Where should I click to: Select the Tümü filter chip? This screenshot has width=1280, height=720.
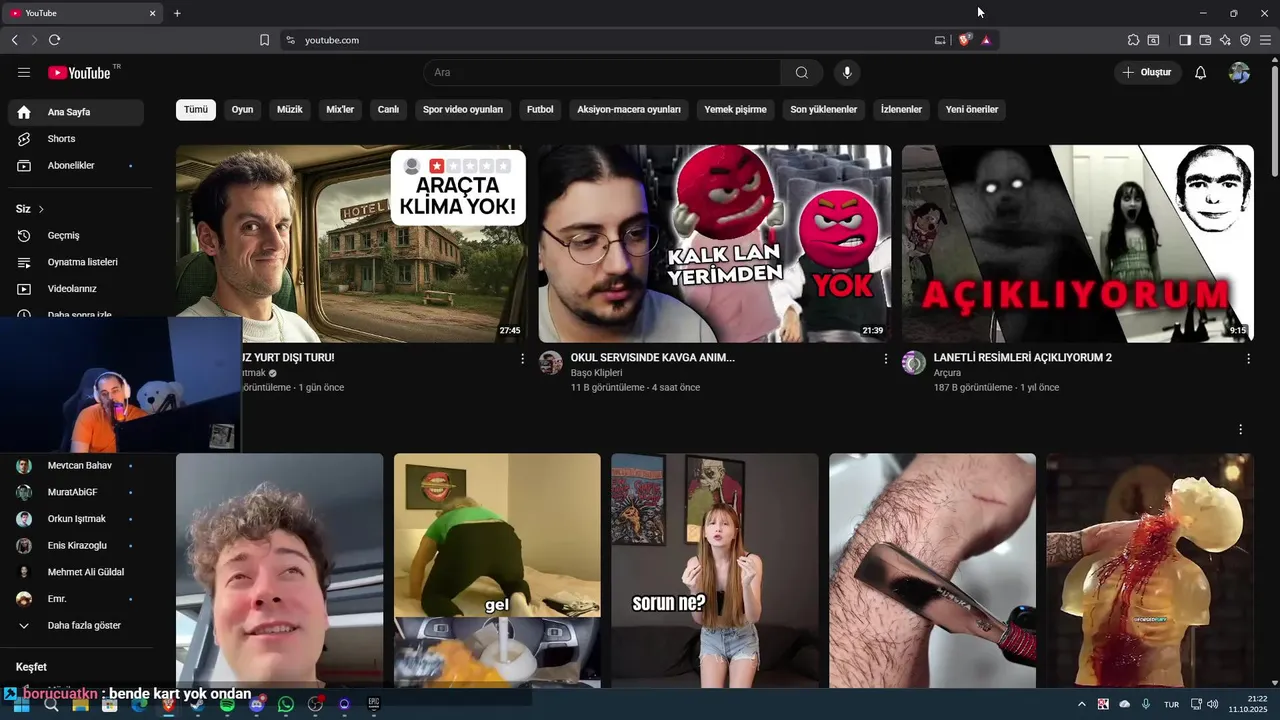coord(196,109)
